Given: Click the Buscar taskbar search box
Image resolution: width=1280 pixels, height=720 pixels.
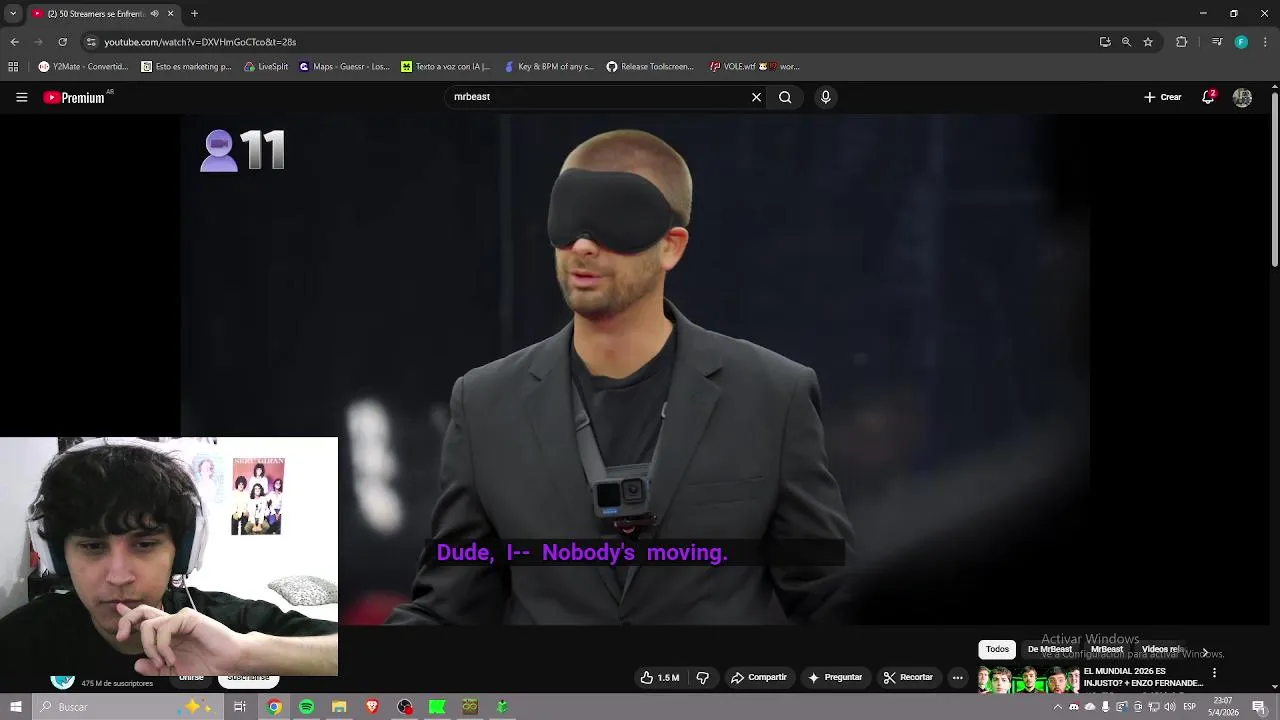Looking at the screenshot, I should (130, 707).
